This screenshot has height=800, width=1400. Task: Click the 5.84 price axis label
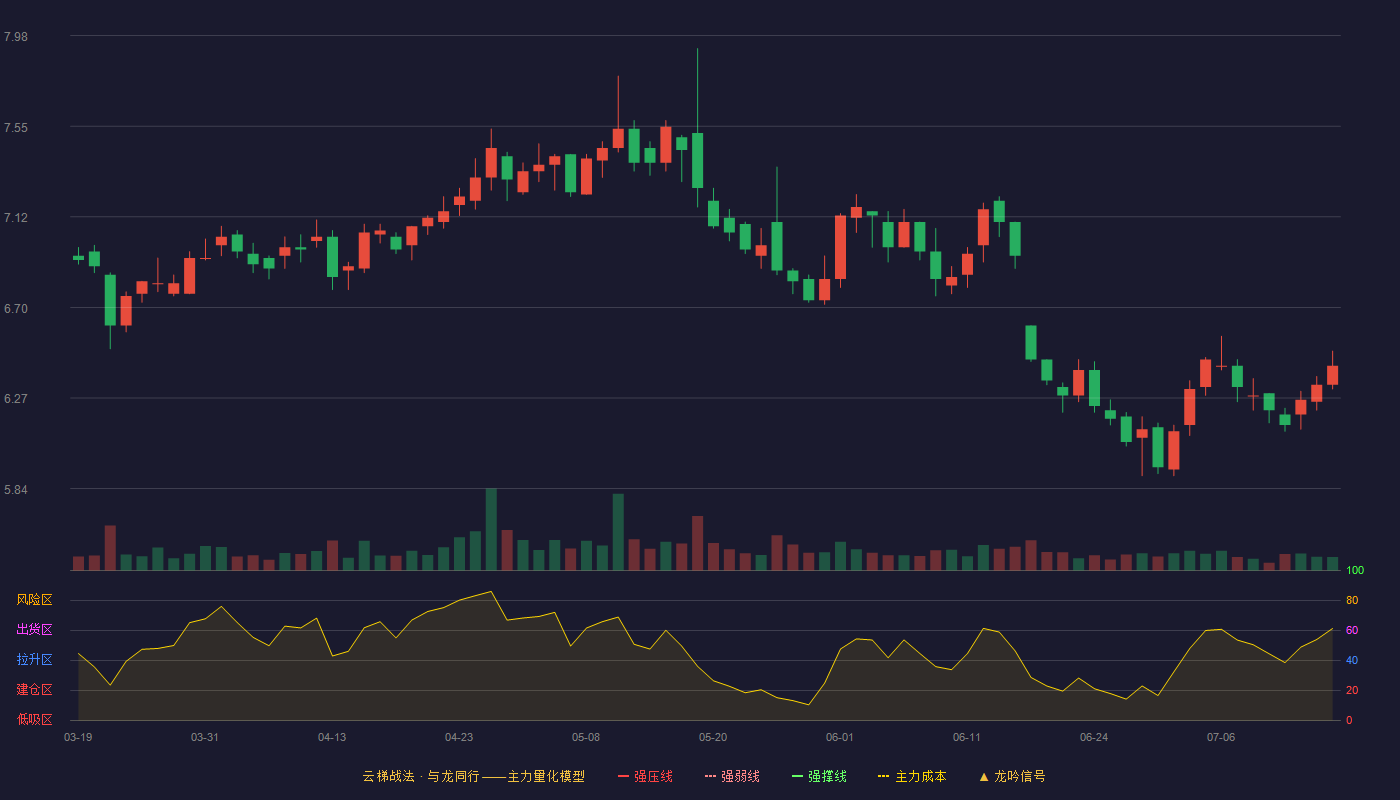coord(16,490)
